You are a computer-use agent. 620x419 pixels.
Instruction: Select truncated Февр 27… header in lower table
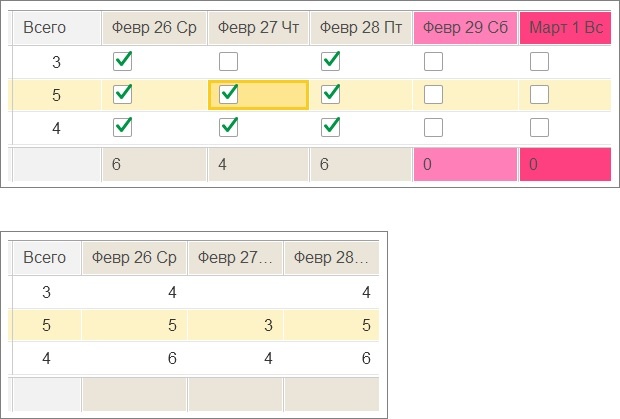point(235,258)
